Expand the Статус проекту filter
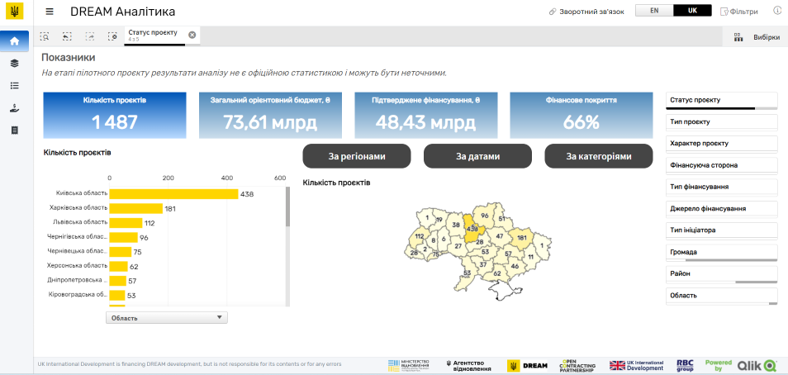This screenshot has width=788, height=375. coord(721,100)
